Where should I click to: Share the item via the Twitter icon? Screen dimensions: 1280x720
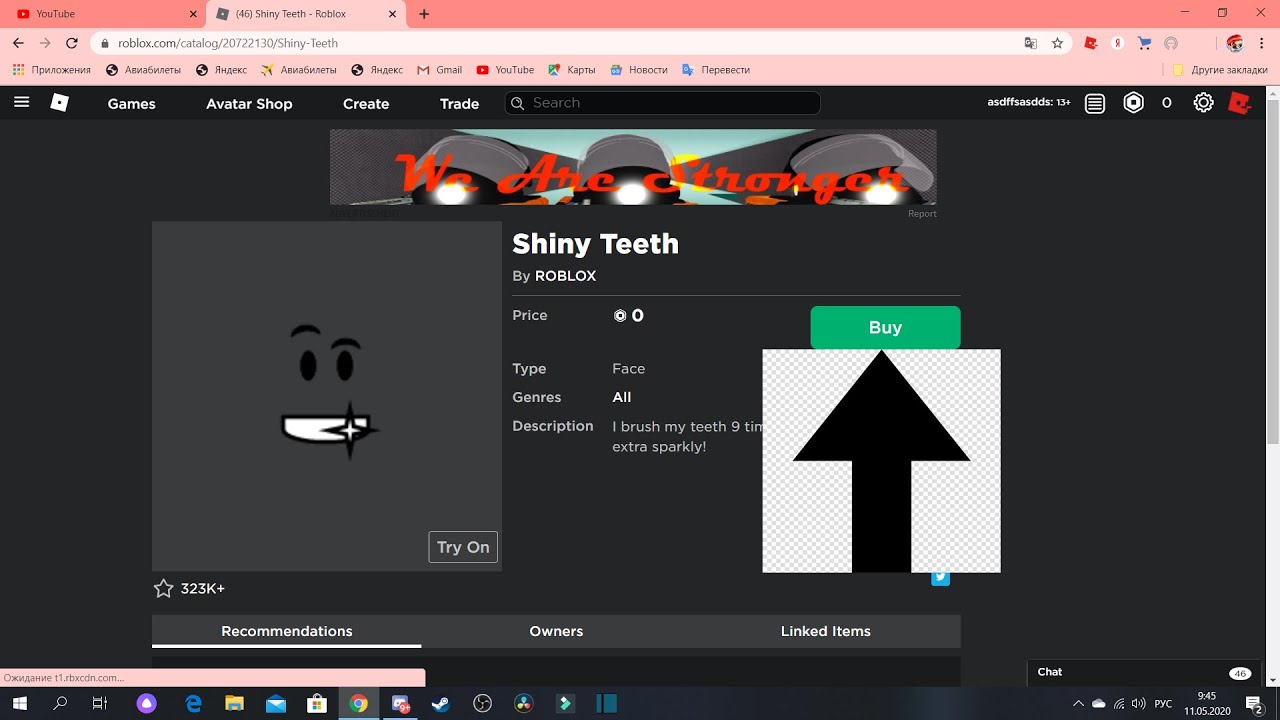click(x=940, y=578)
